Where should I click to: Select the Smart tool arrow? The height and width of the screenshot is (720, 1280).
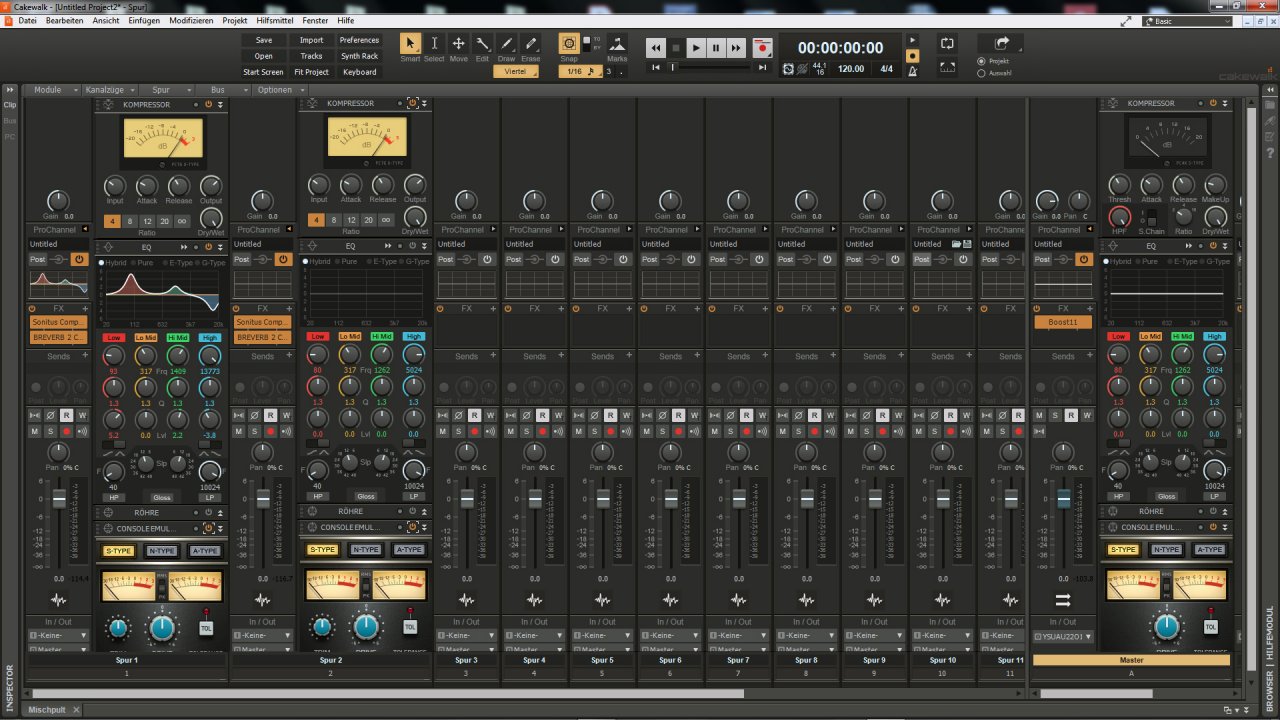pos(410,44)
